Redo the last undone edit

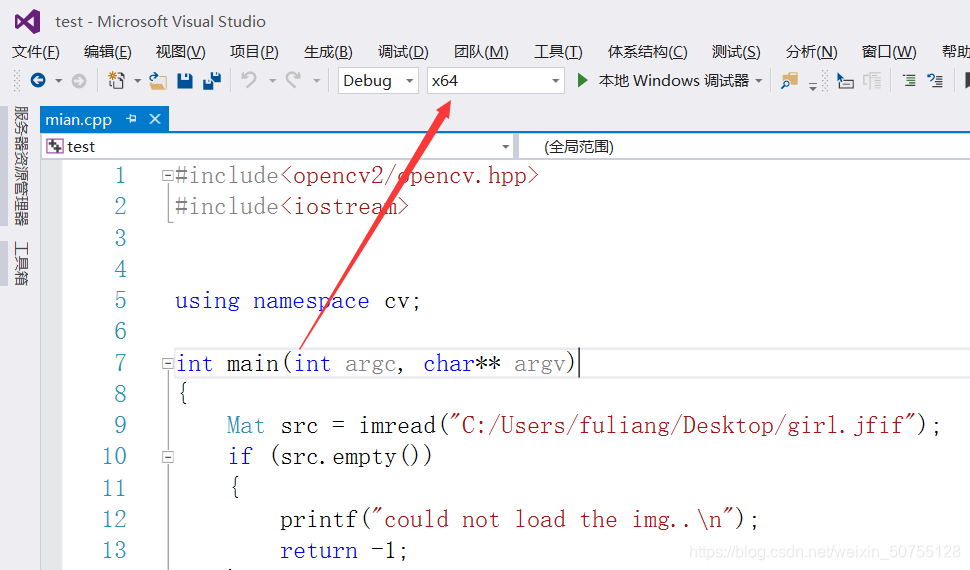(293, 80)
